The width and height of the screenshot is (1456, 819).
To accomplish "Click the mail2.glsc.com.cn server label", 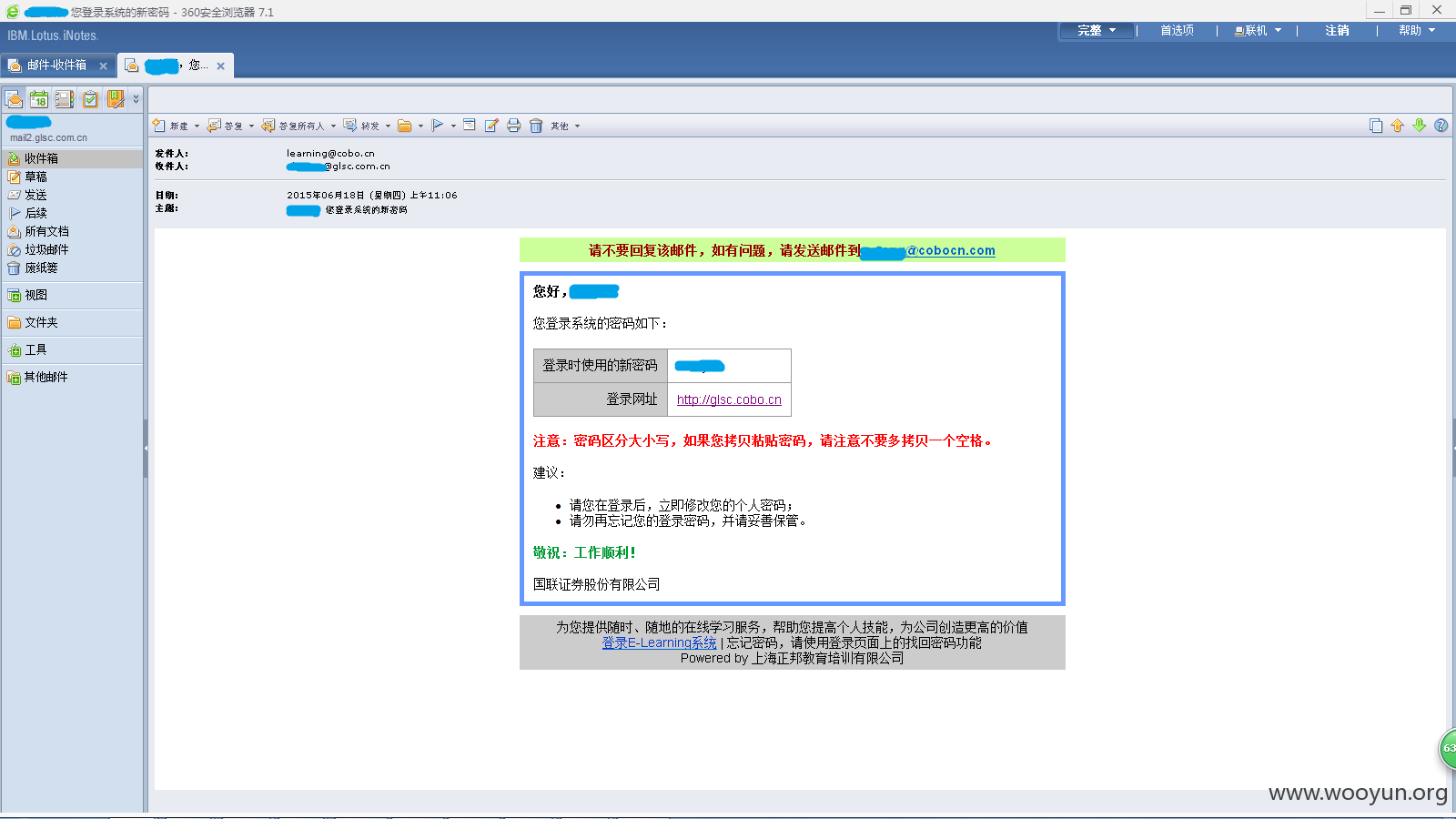I will (48, 138).
